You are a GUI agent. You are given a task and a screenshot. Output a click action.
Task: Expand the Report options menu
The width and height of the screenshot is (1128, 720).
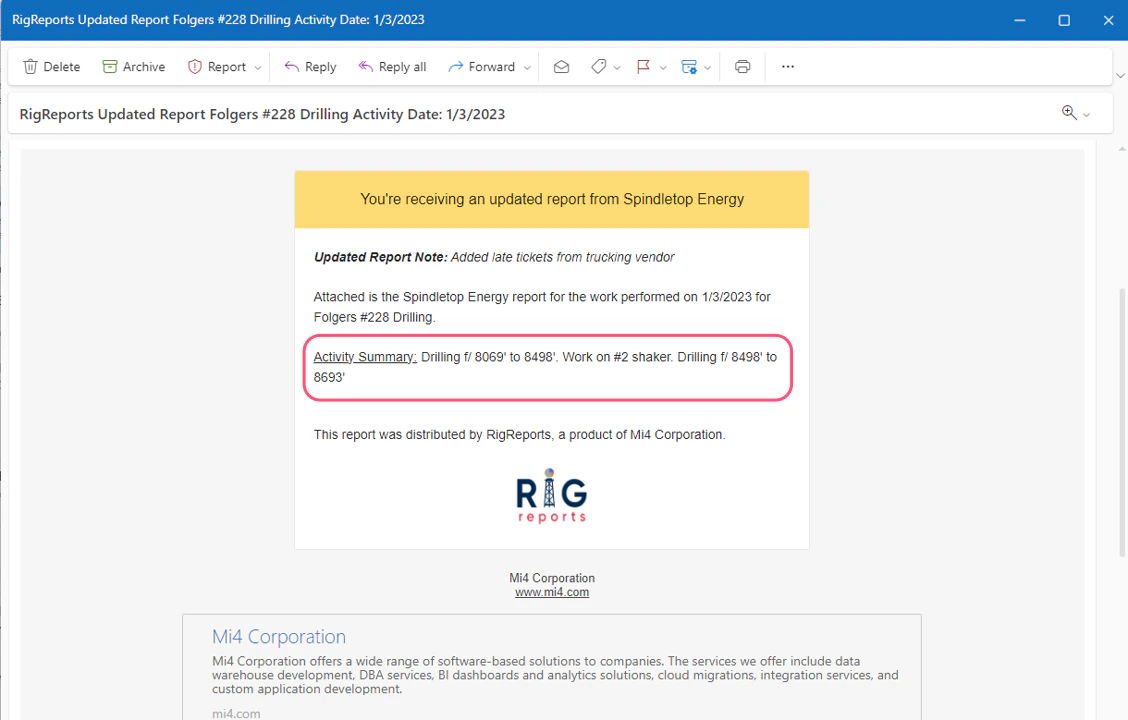tap(257, 66)
